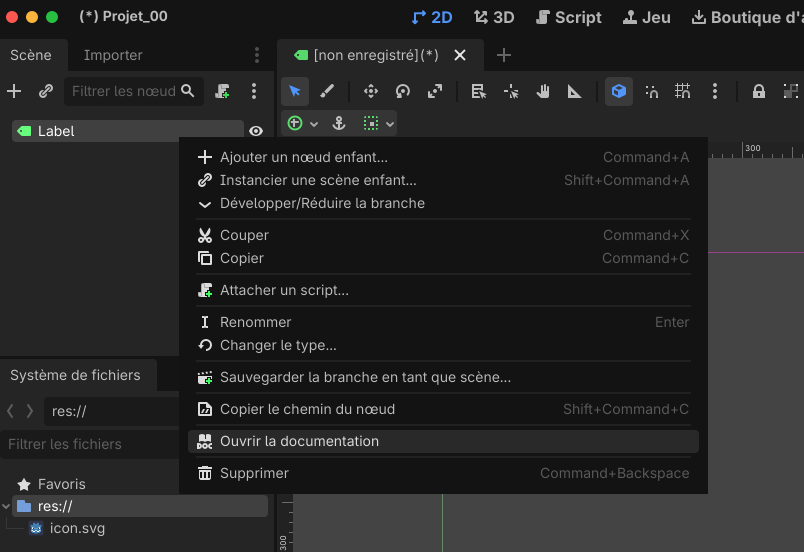Toggle visibility of Label node

pyautogui.click(x=256, y=131)
